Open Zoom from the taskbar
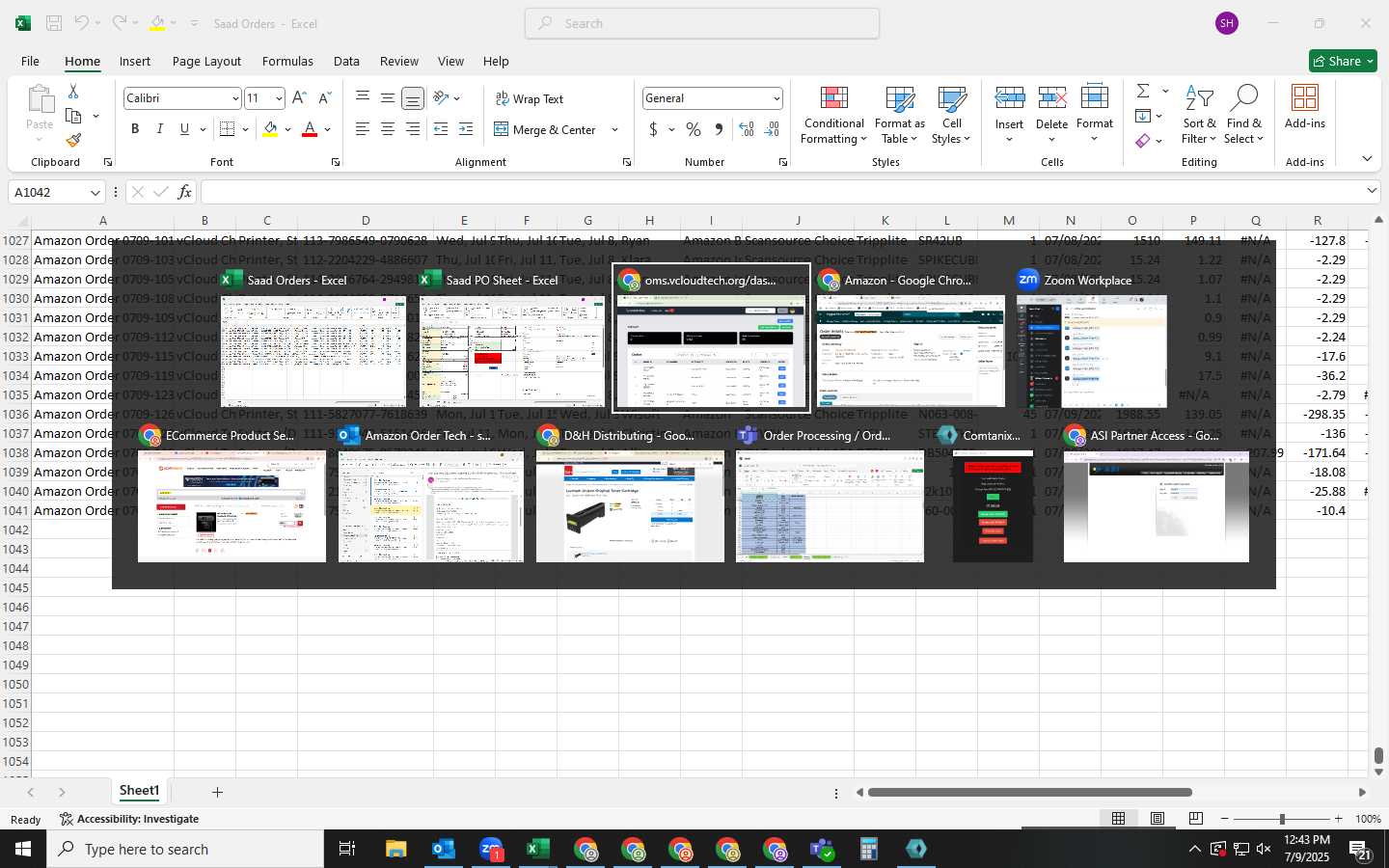 491,849
